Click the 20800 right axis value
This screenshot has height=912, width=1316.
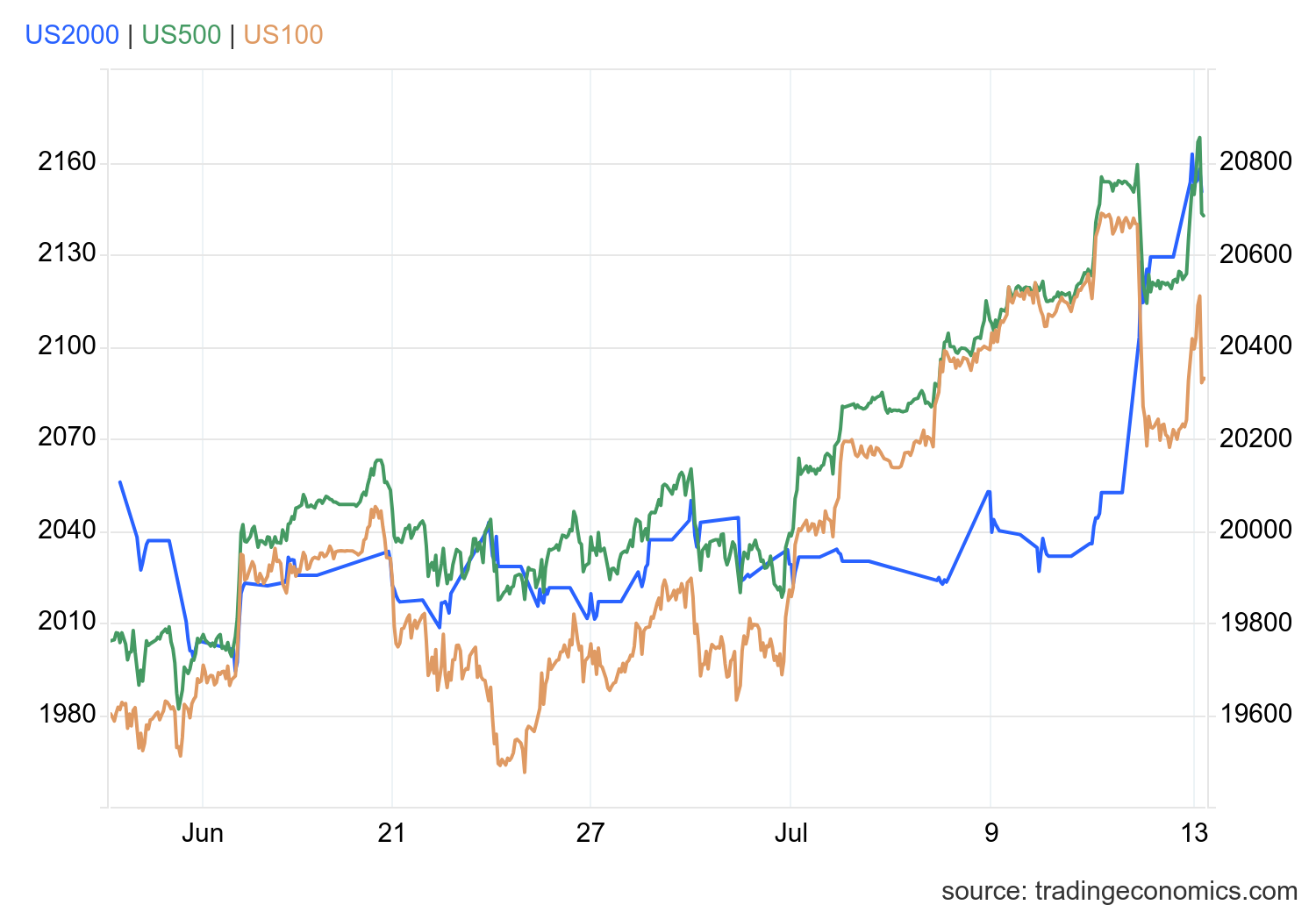pos(1255,162)
